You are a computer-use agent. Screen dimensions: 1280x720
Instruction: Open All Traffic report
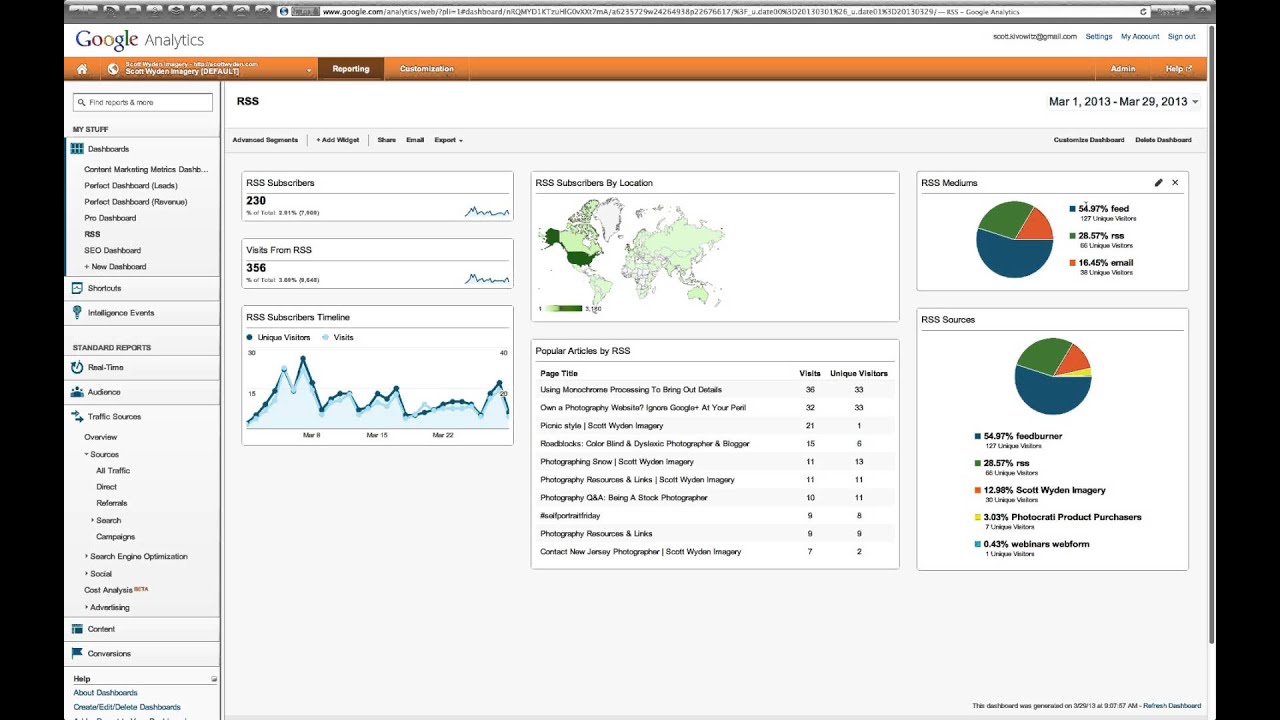click(x=113, y=470)
